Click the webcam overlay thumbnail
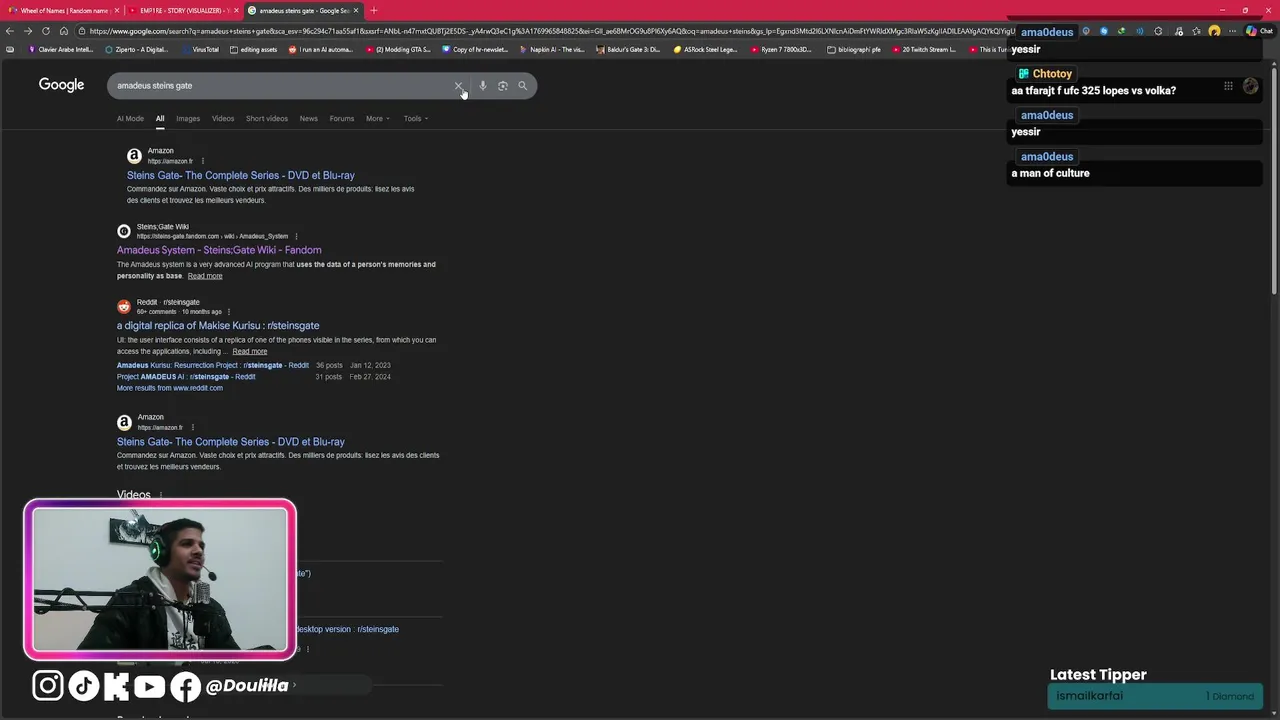1280x720 pixels. 160,580
